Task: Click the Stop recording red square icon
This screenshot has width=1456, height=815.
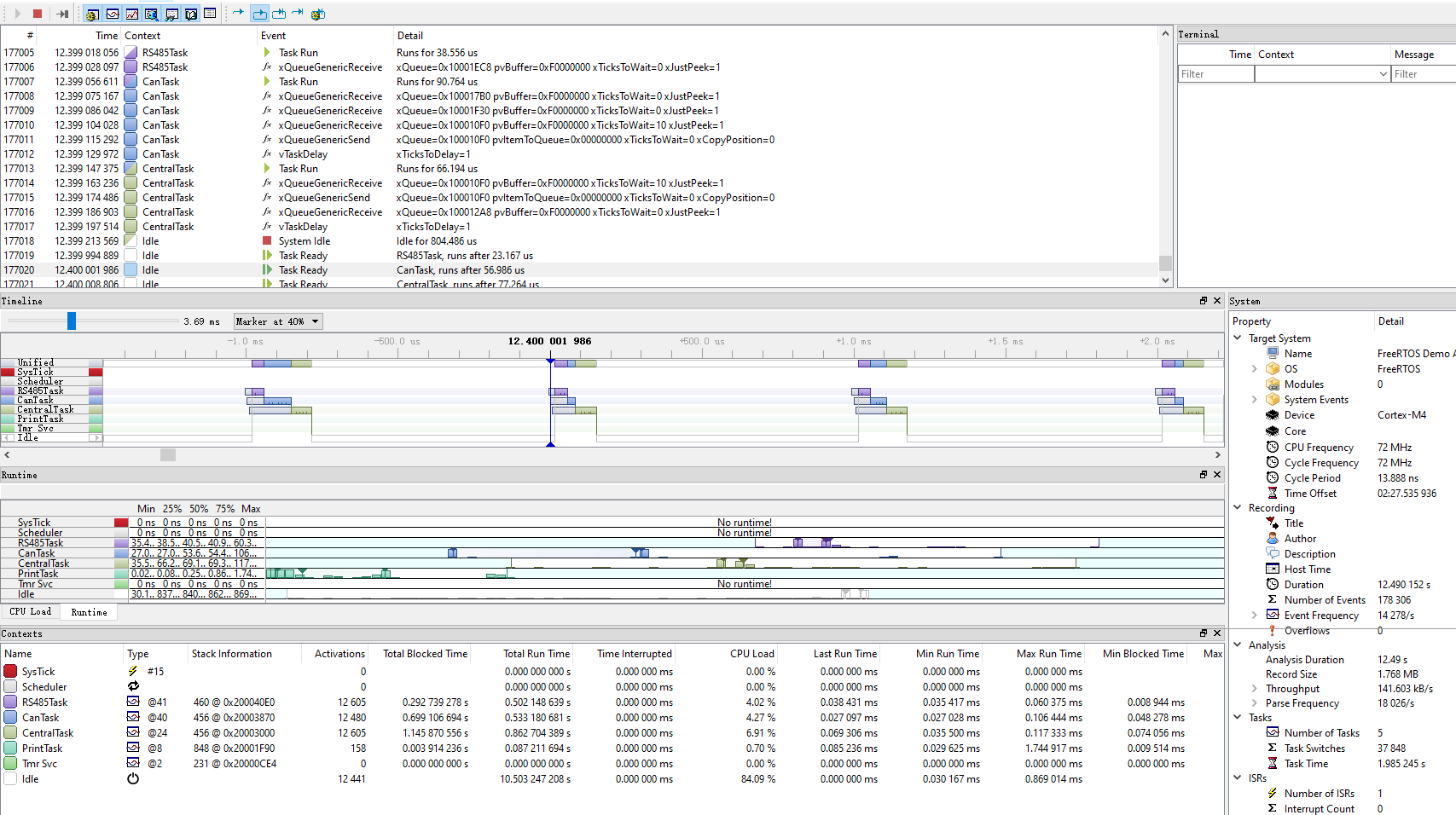Action: (x=36, y=14)
